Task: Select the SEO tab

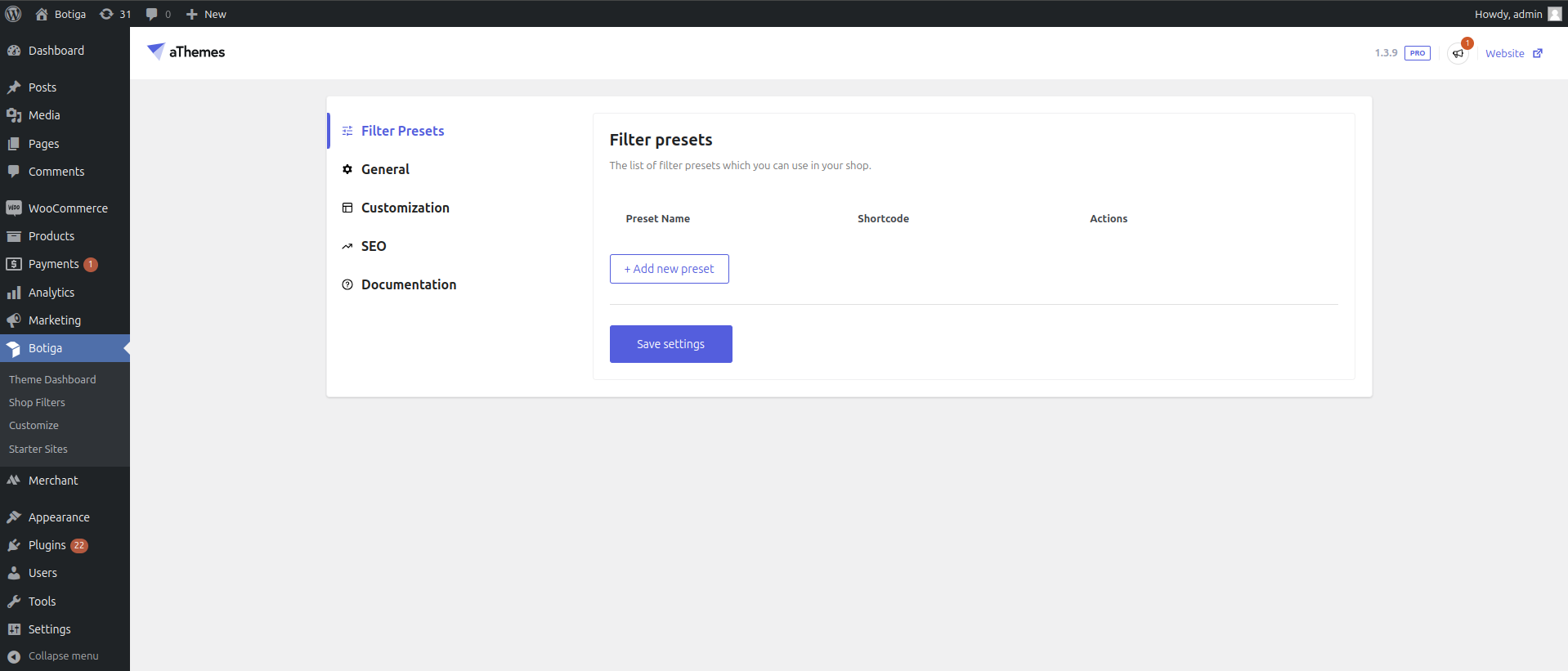Action: pyautogui.click(x=374, y=246)
